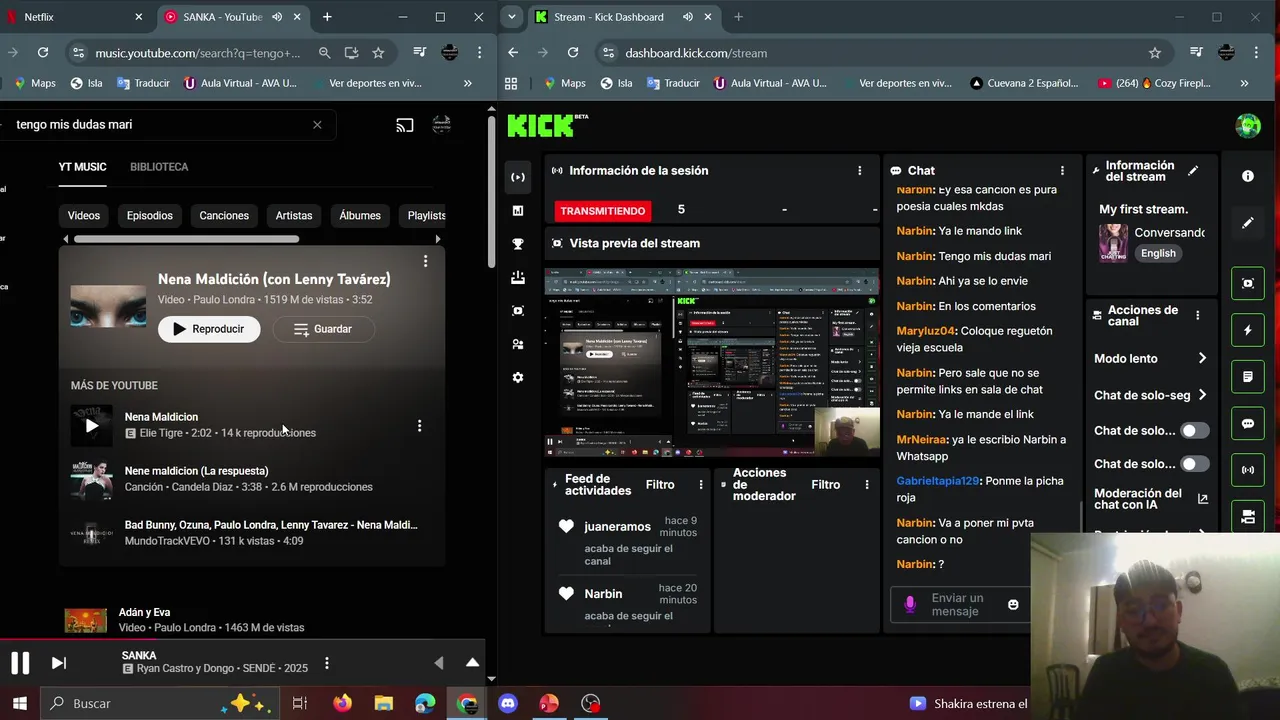
Task: Click the Reproducir button
Action: click(x=209, y=329)
